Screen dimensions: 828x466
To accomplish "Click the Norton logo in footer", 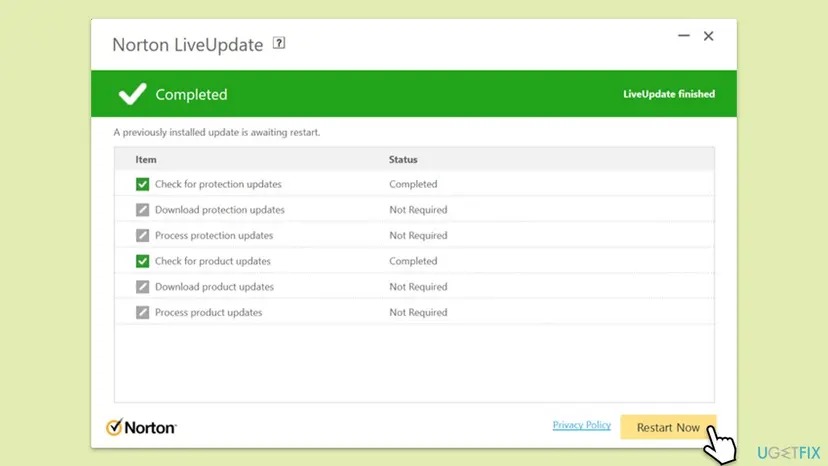I will point(141,427).
